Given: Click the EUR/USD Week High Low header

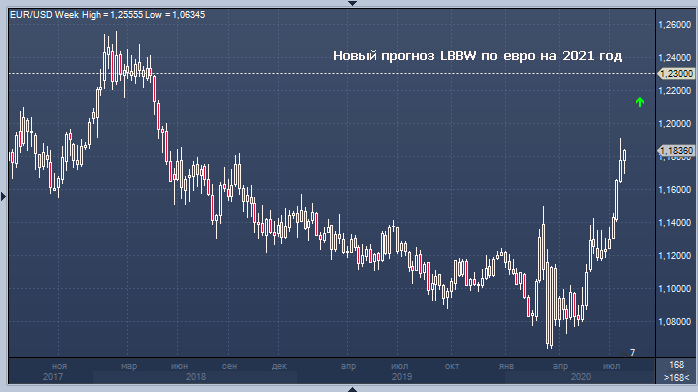Looking at the screenshot, I should pyautogui.click(x=108, y=15).
